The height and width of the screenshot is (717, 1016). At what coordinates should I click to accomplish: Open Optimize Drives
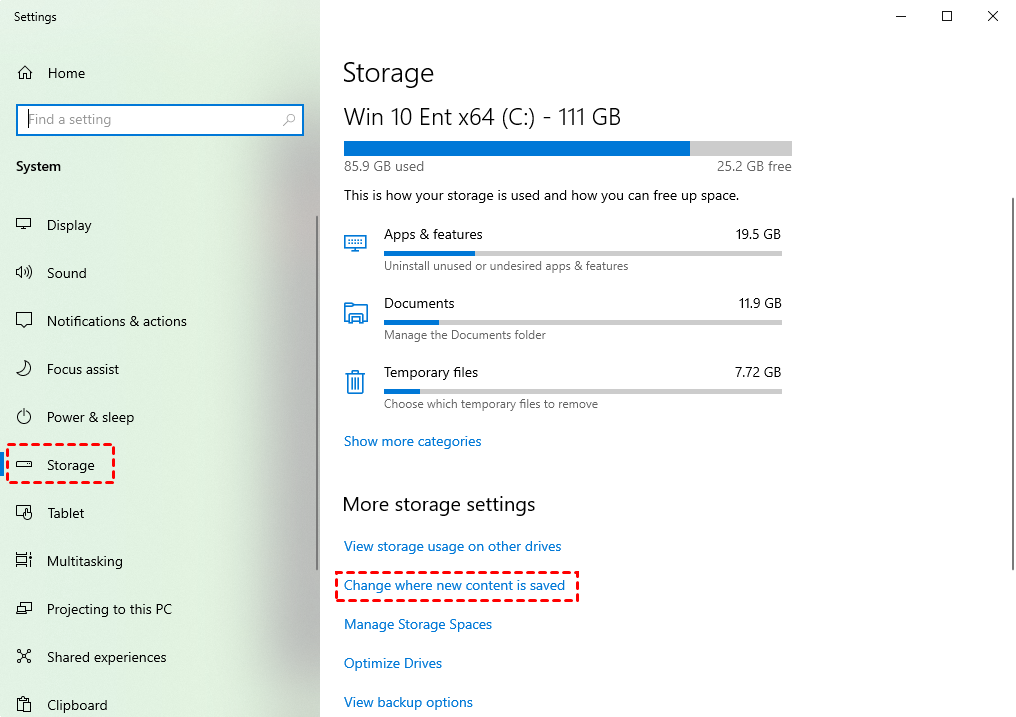point(392,663)
